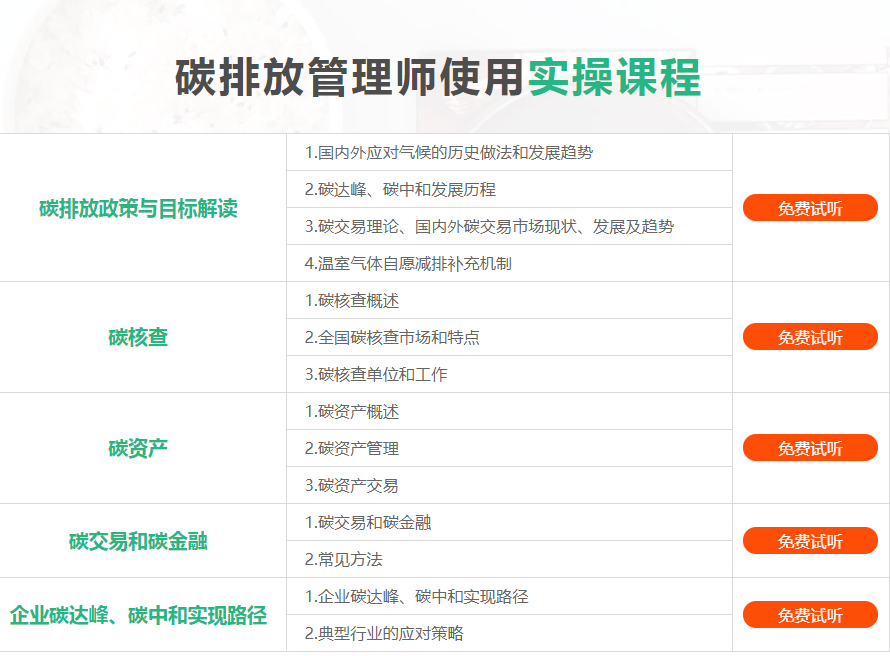Select lesson 温室气体自愿减排补充机制
890x656 pixels.
tap(408, 264)
